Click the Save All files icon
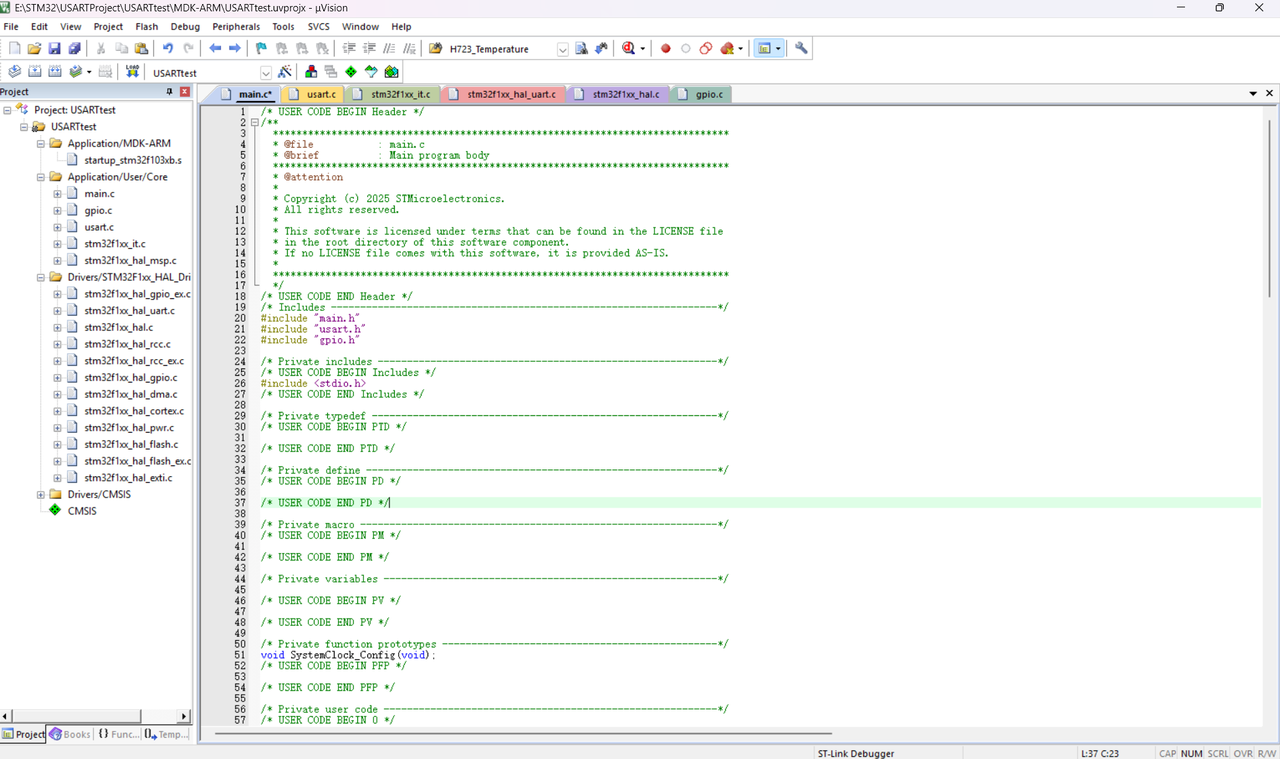 [x=74, y=48]
